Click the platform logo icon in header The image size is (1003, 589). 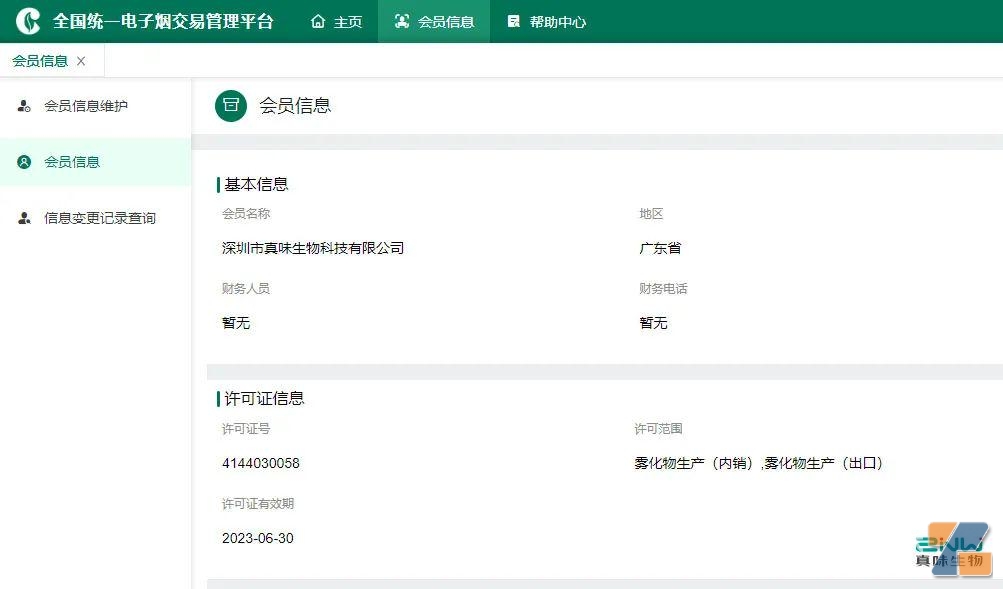click(28, 21)
